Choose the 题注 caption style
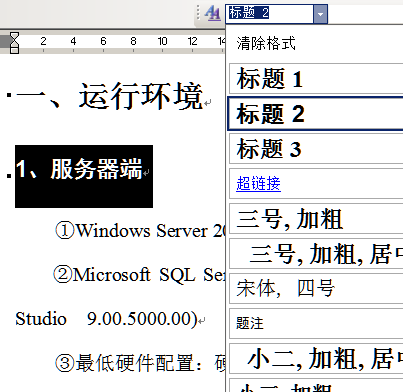This screenshot has width=403, height=392. pos(316,323)
